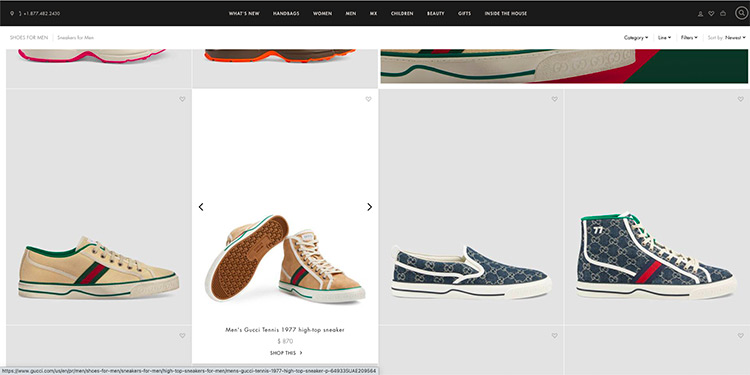Expand the Category filter dropdown

636,37
